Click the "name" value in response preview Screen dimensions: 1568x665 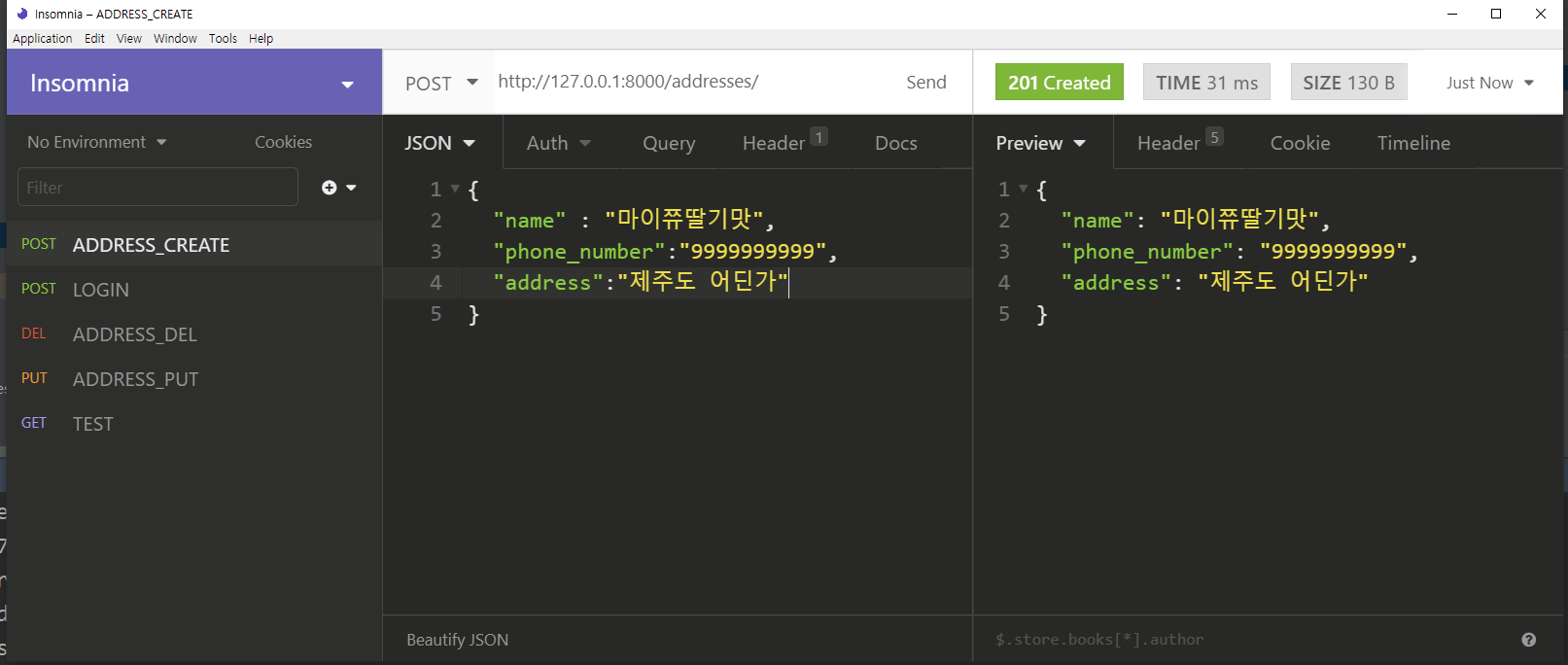(x=1239, y=220)
